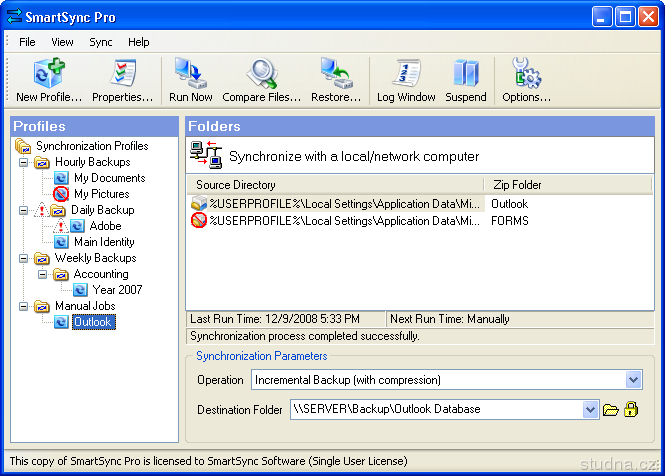Select the FORMS folder row
The width and height of the screenshot is (665, 476).
click(x=509, y=220)
